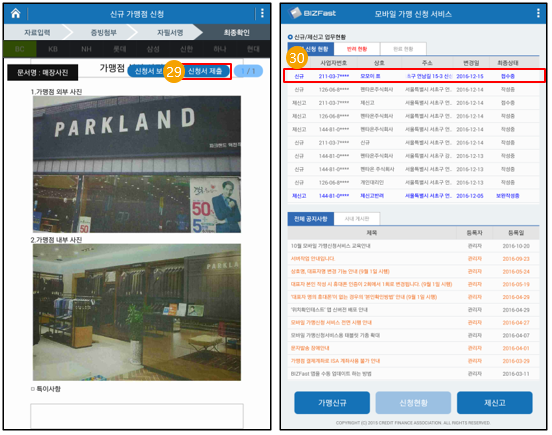This screenshot has height=435, width=552.
Task: Switch to the 사내 게시판 tab
Action: (357, 219)
